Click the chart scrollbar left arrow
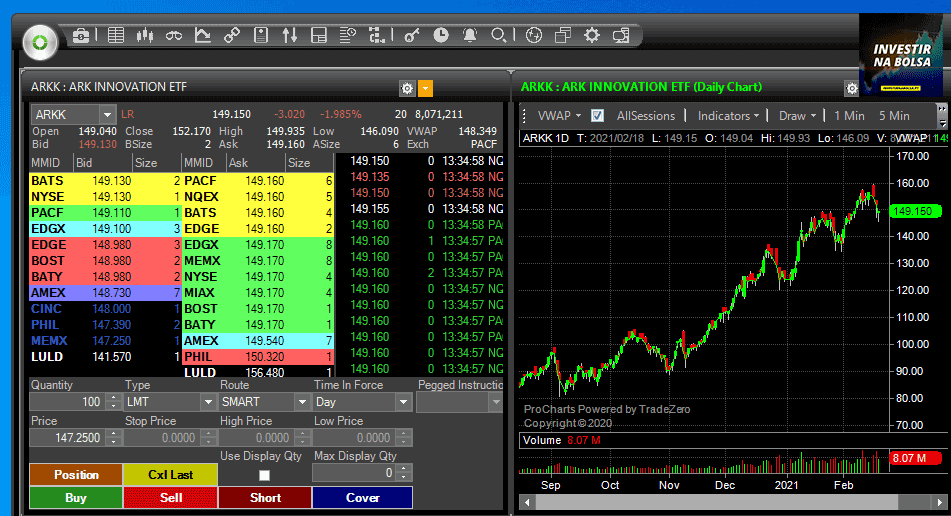Viewport: 951px width, 516px height. point(527,502)
